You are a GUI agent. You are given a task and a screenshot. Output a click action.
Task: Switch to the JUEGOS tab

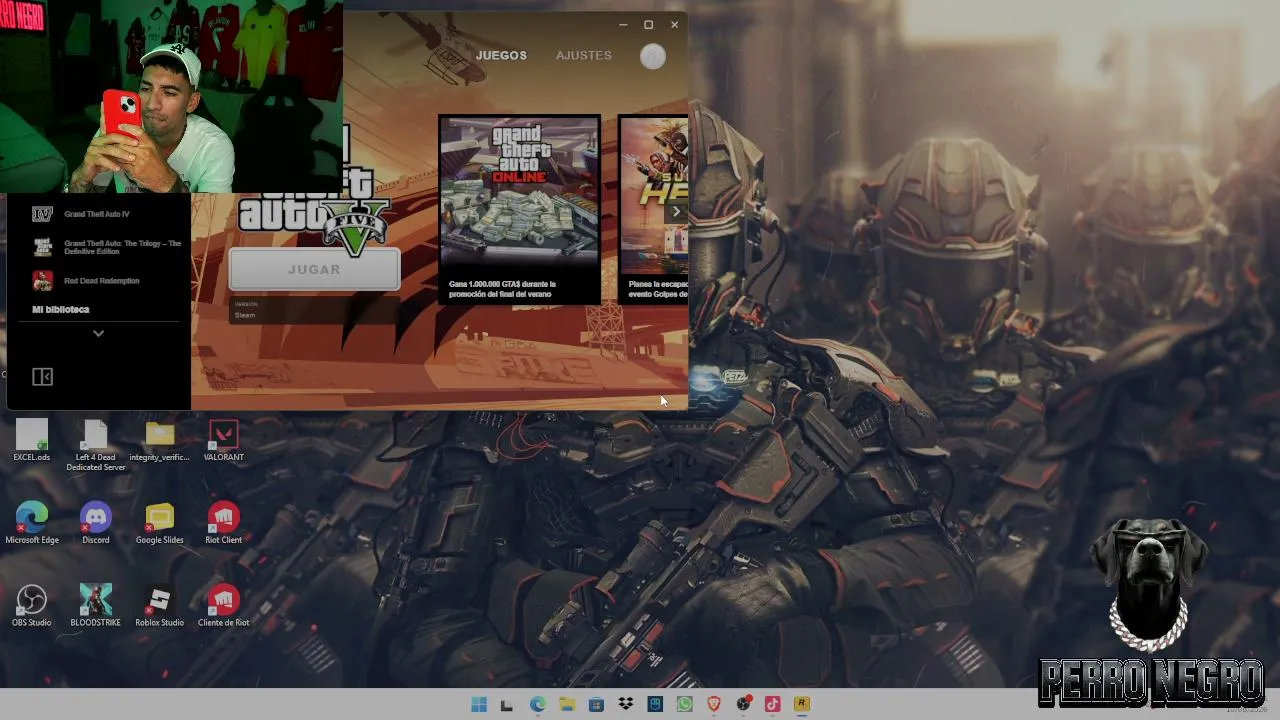(501, 56)
